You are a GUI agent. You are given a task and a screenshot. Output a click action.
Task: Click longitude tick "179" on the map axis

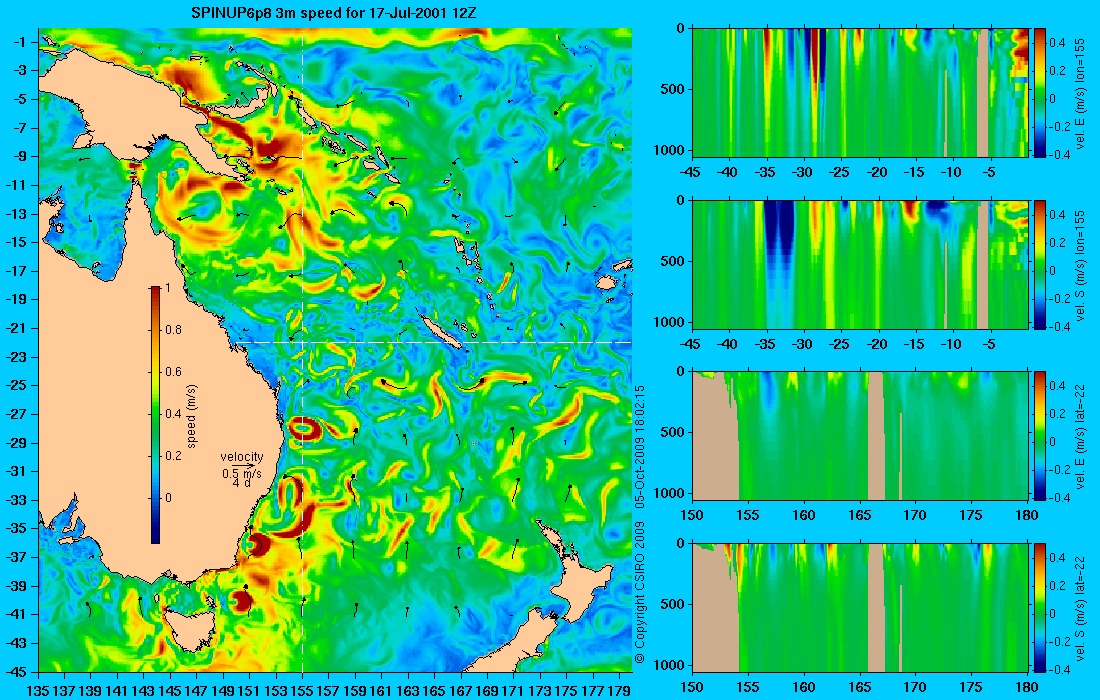619,691
